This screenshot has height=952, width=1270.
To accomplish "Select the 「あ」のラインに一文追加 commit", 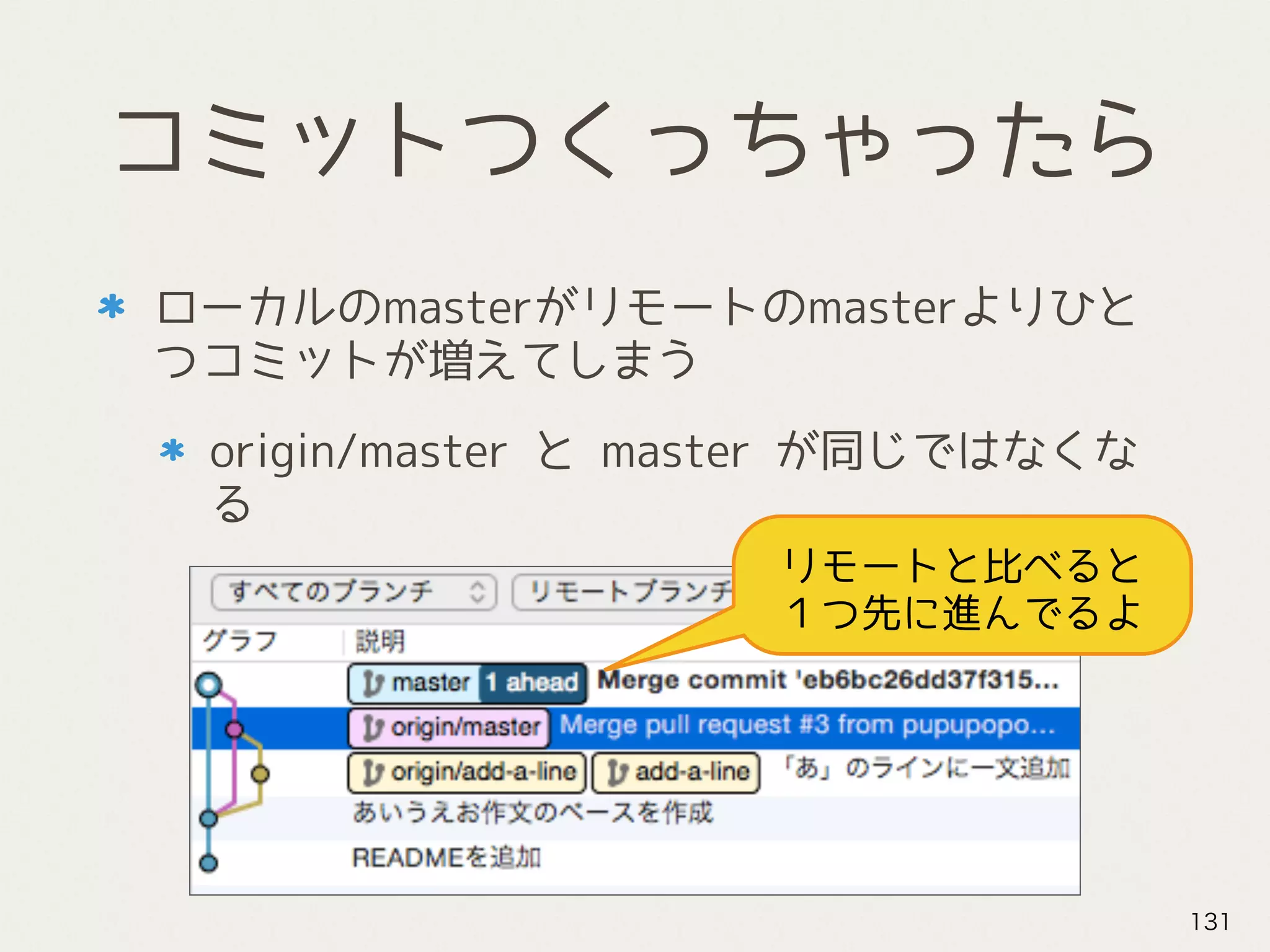I will pos(926,769).
